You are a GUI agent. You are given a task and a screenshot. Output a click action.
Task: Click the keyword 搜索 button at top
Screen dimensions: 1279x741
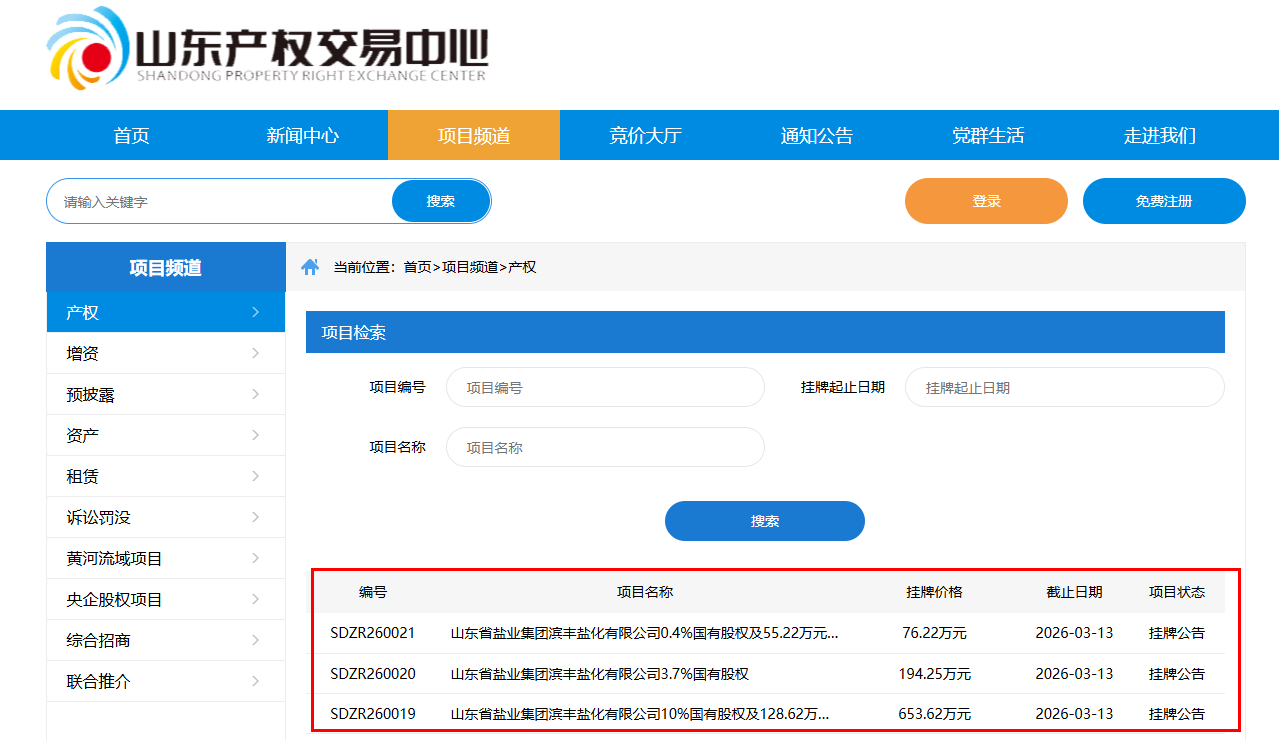[x=440, y=201]
